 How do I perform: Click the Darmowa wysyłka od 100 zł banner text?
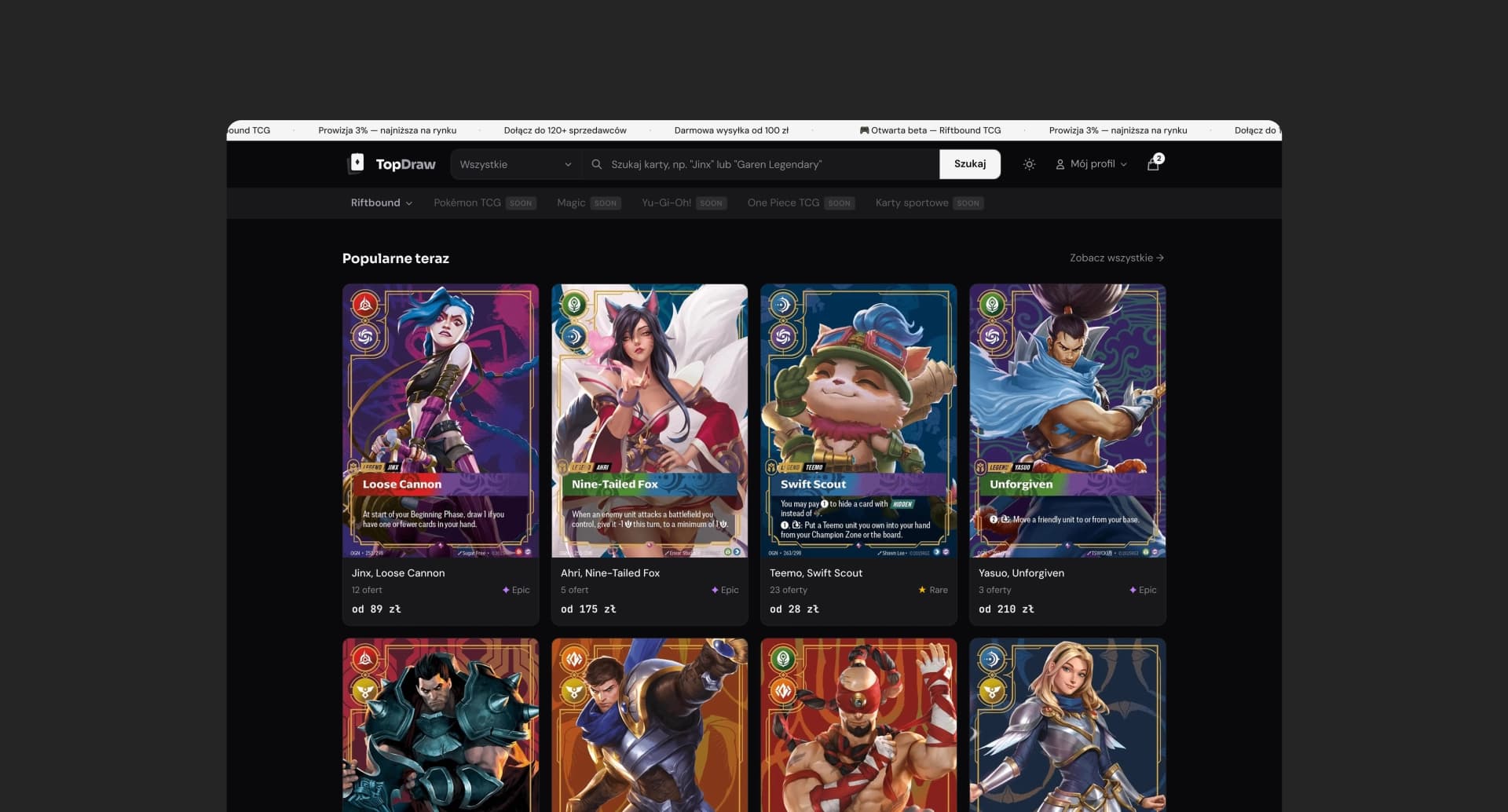coord(731,130)
